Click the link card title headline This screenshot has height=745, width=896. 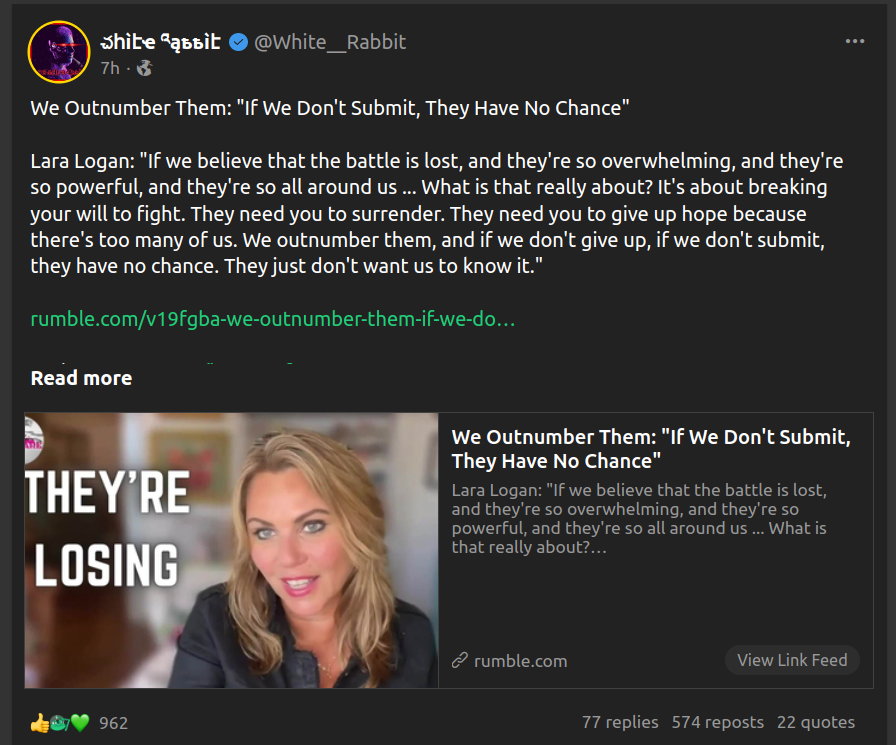coord(650,449)
